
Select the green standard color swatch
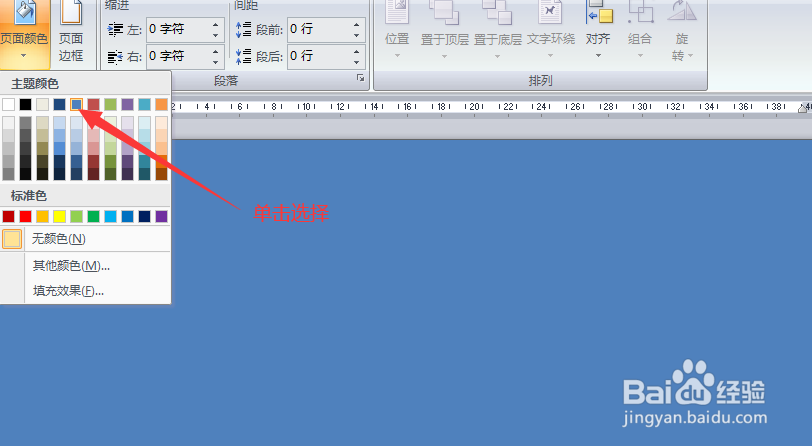point(94,216)
